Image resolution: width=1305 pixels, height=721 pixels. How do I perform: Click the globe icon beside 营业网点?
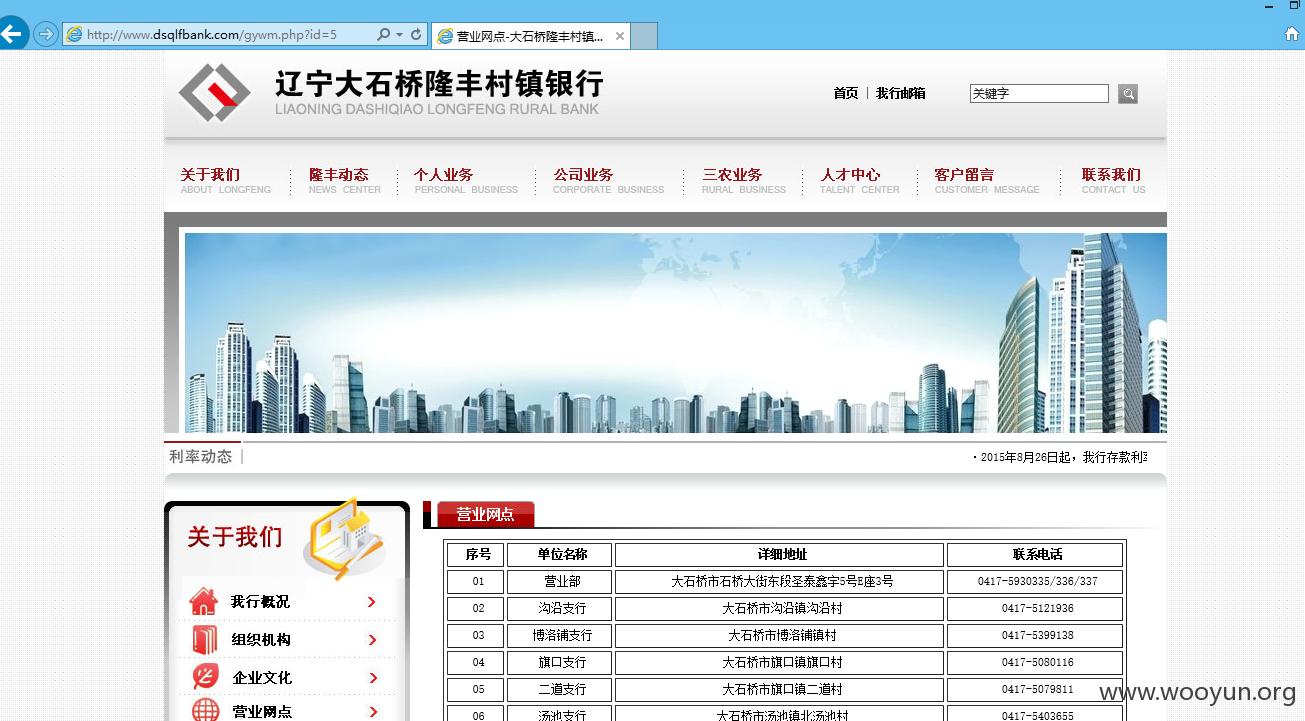coord(205,711)
